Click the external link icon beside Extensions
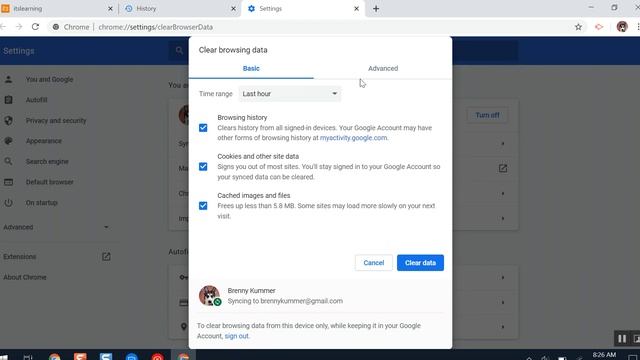Image resolution: width=640 pixels, height=360 pixels. (x=106, y=257)
